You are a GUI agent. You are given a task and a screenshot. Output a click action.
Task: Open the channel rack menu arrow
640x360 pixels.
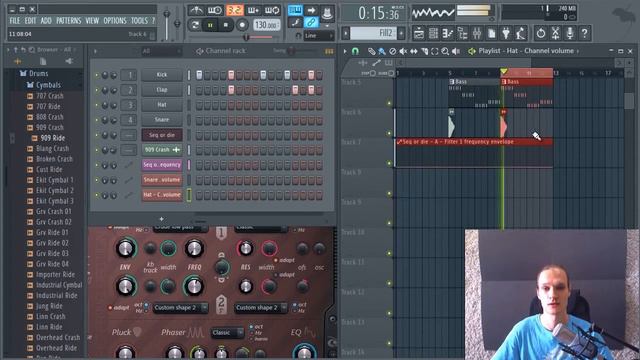click(95, 51)
